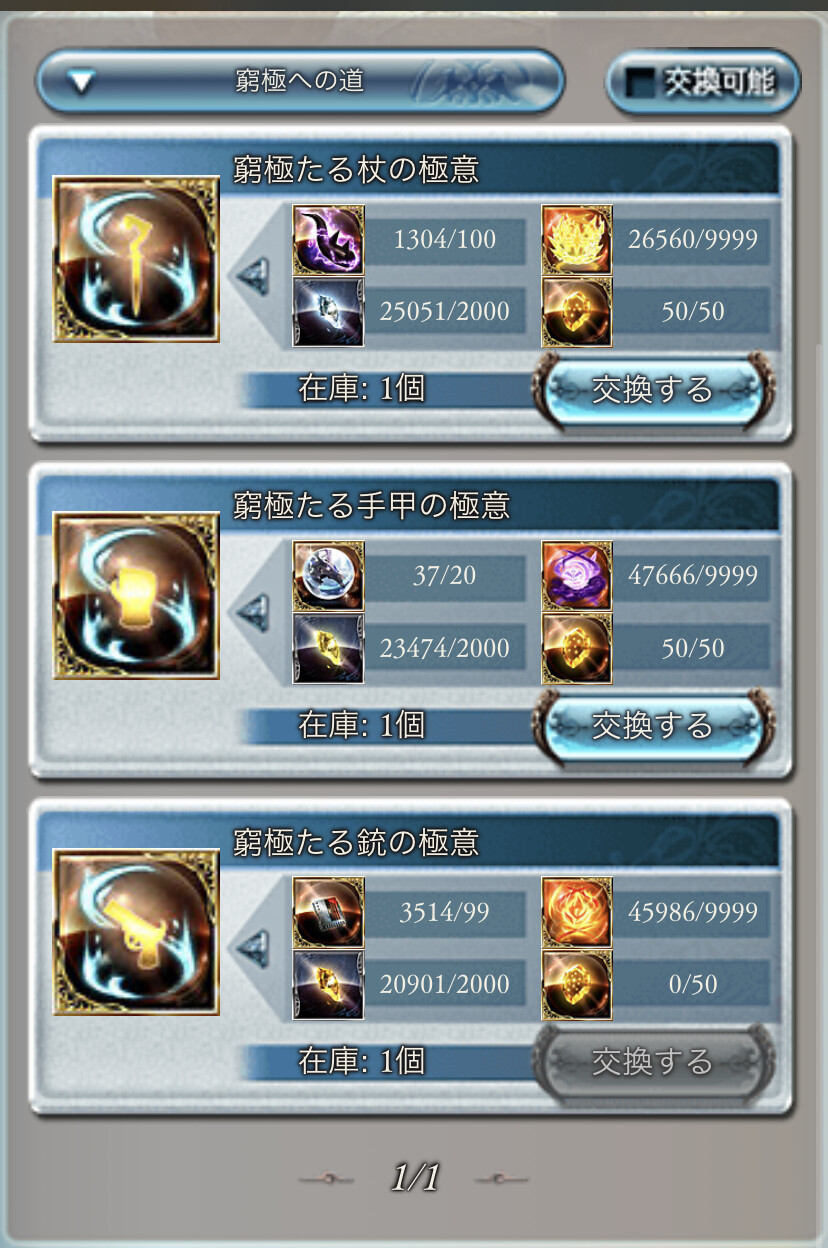Tap the purple claw material showing 1304/100
Screen dimensions: 828x1248
click(x=328, y=240)
